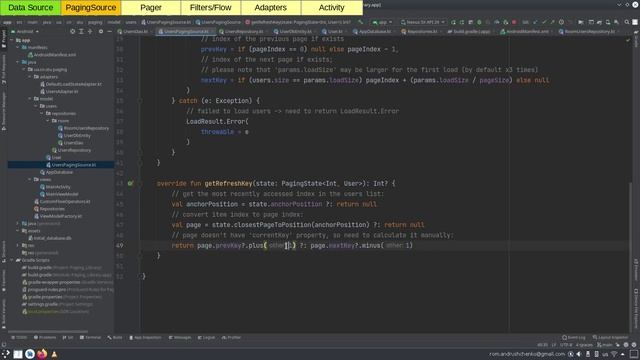Collapse the adapters folder in tree
Screen dimensions: 640x360
(30, 77)
